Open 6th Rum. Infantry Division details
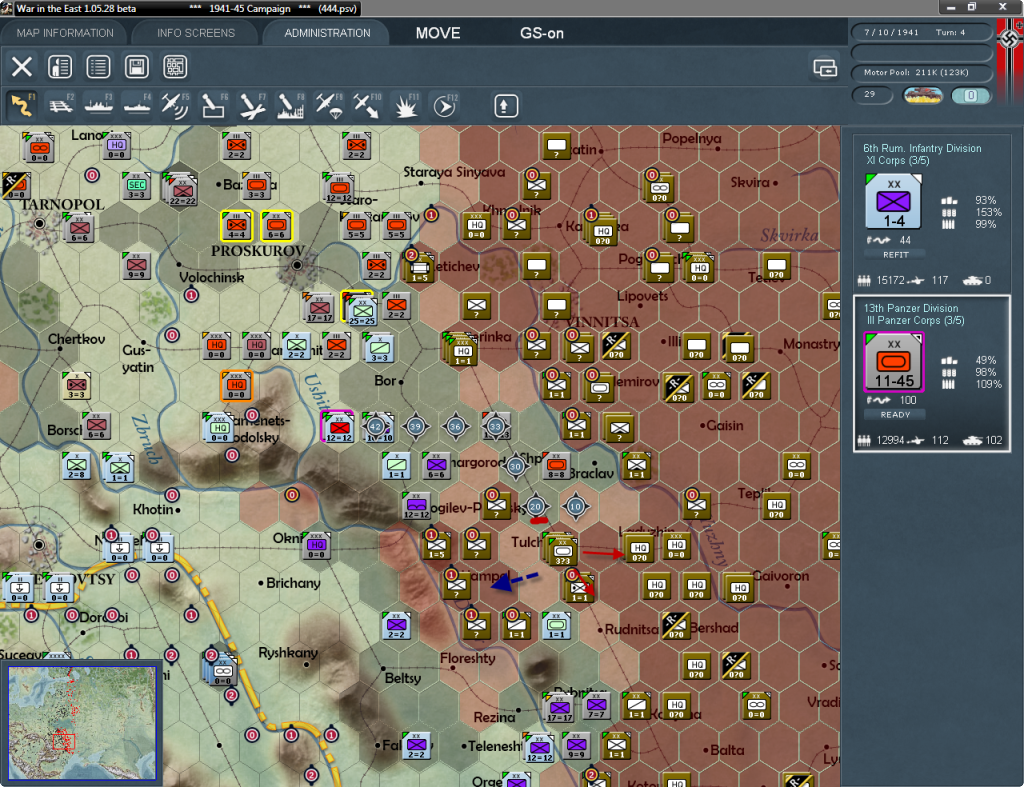The width and height of the screenshot is (1024, 787). pyautogui.click(x=921, y=148)
